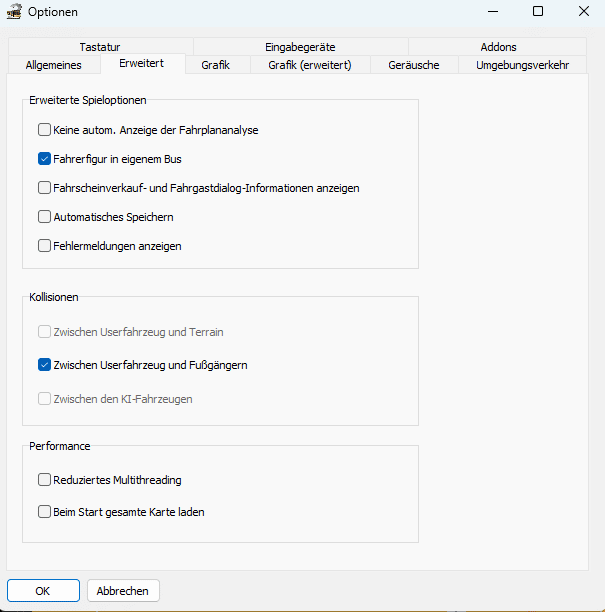Check Beim Start gesamte Karte laden

pyautogui.click(x=44, y=512)
